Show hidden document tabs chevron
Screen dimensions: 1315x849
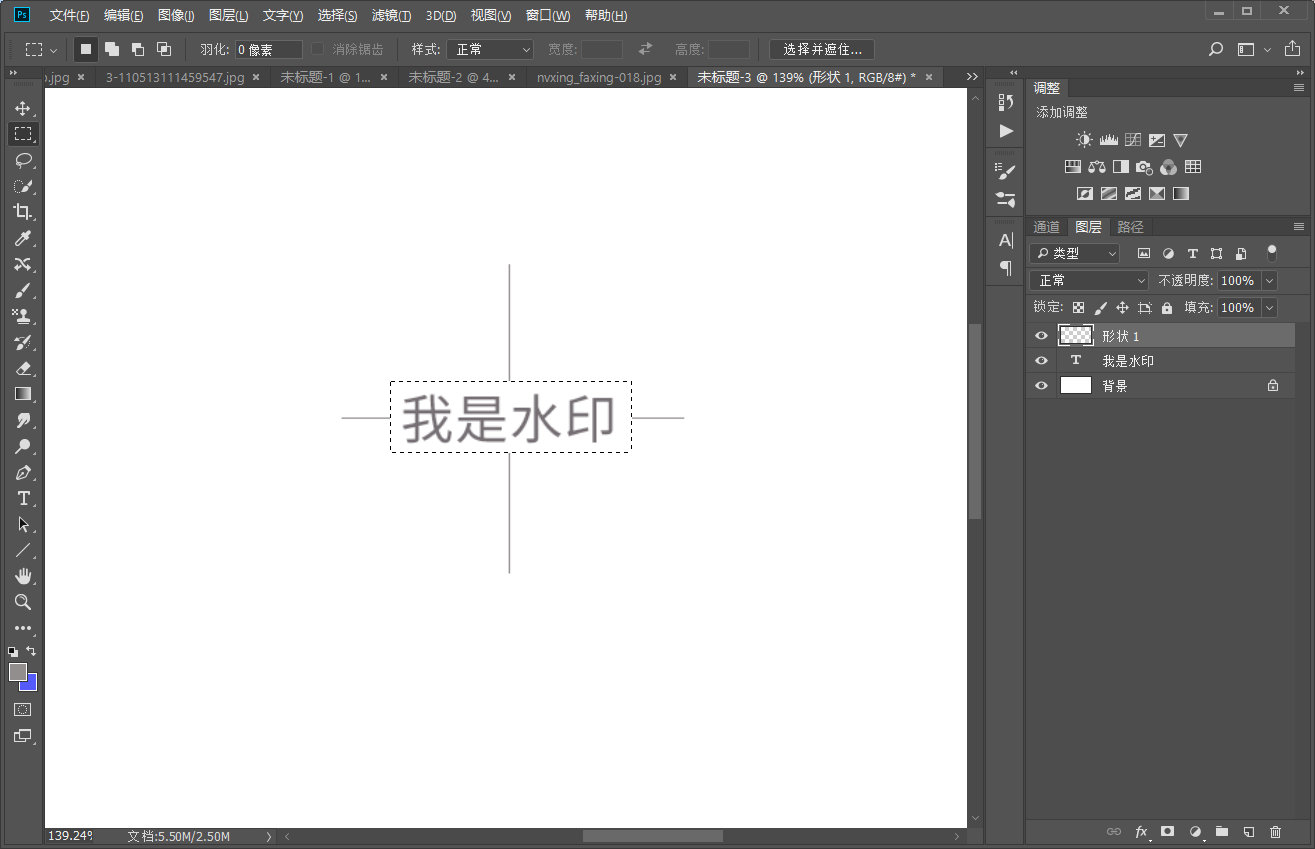(972, 77)
